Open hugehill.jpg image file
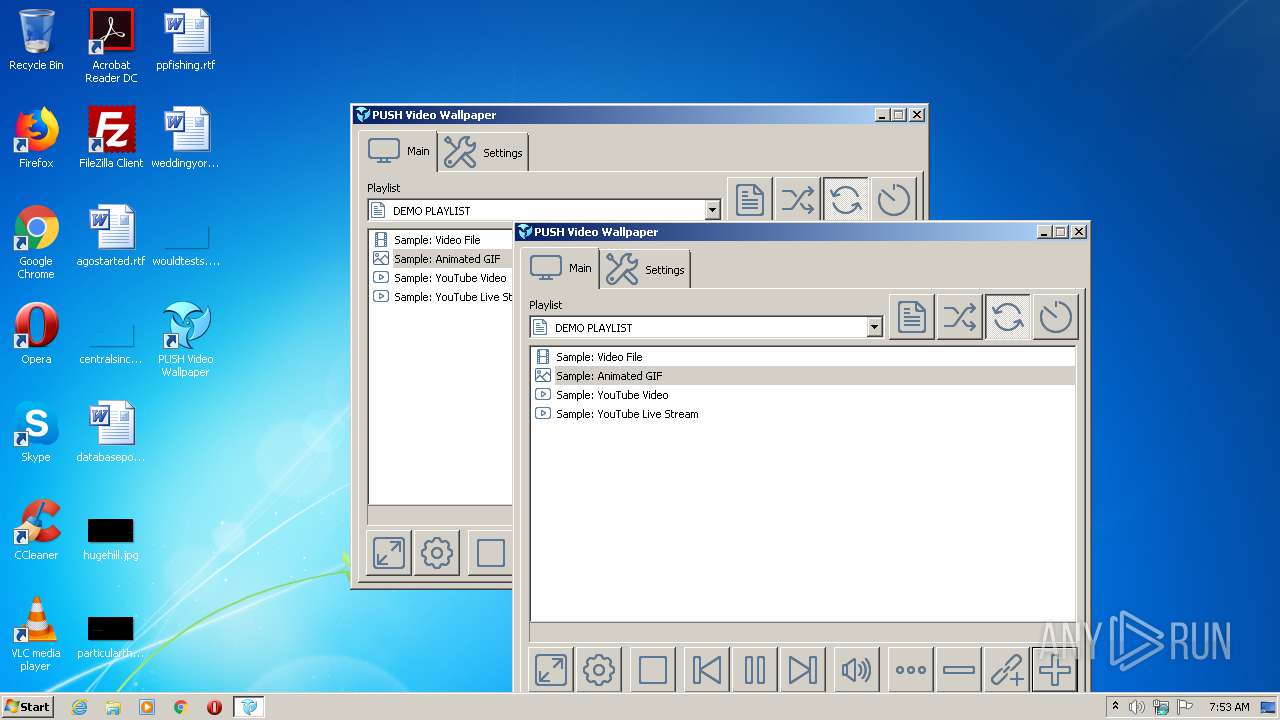This screenshot has width=1280, height=720. click(111, 537)
